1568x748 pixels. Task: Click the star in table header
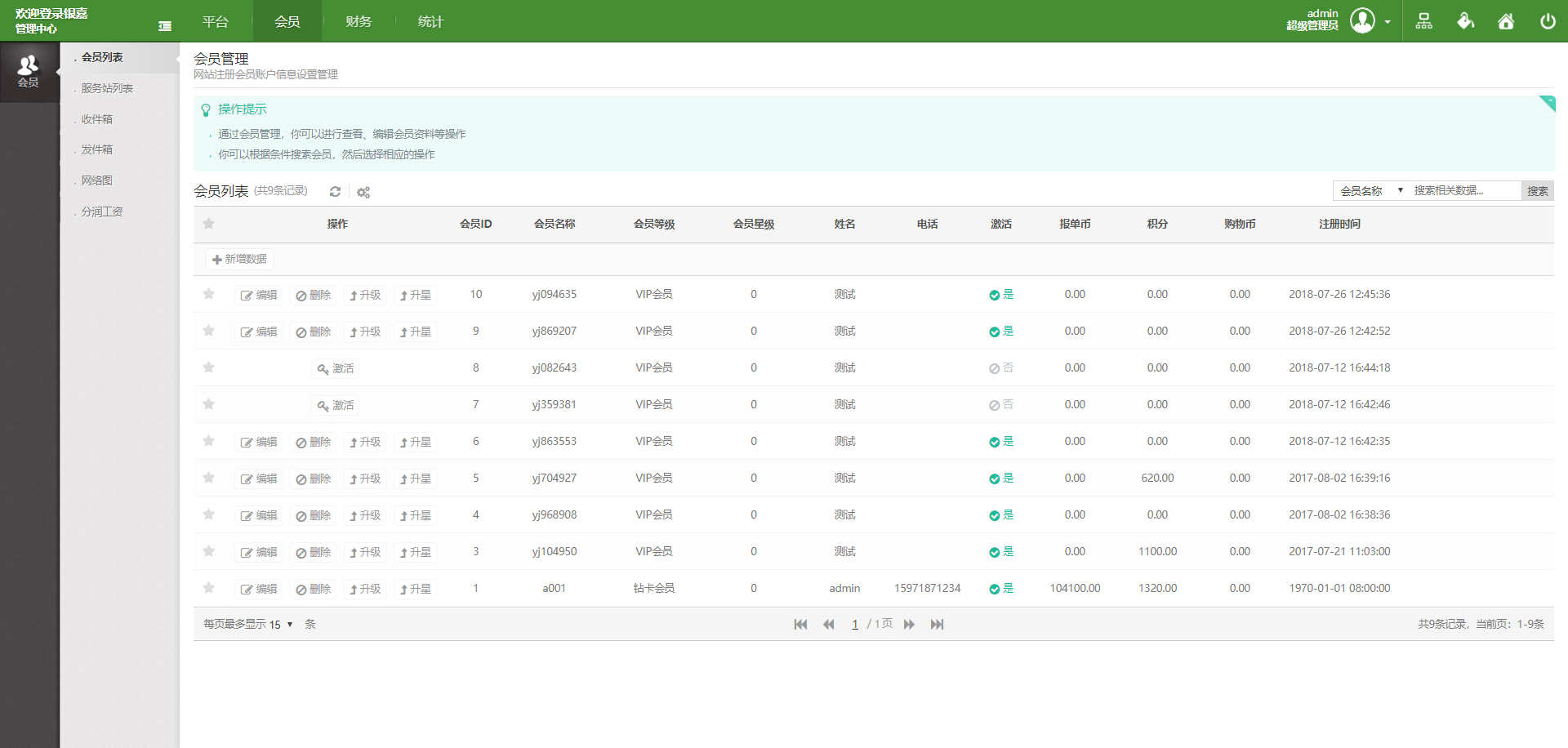pos(208,224)
